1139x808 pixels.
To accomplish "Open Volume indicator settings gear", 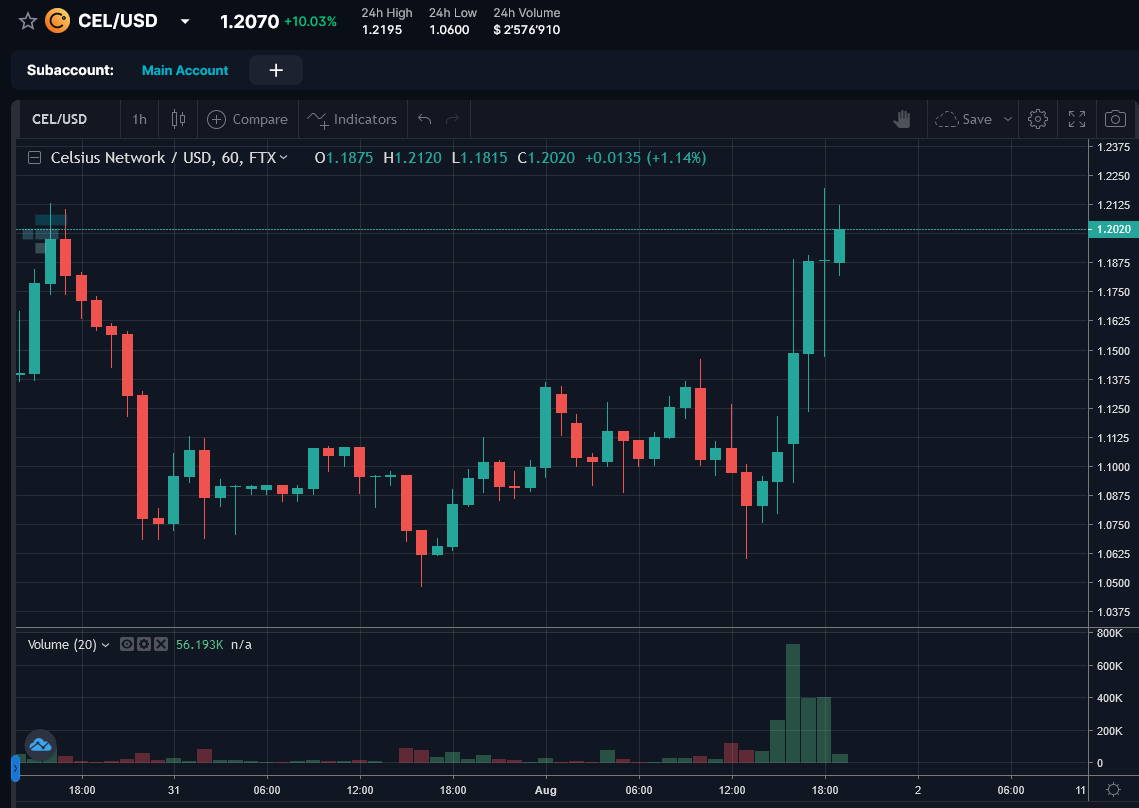I will point(144,645).
